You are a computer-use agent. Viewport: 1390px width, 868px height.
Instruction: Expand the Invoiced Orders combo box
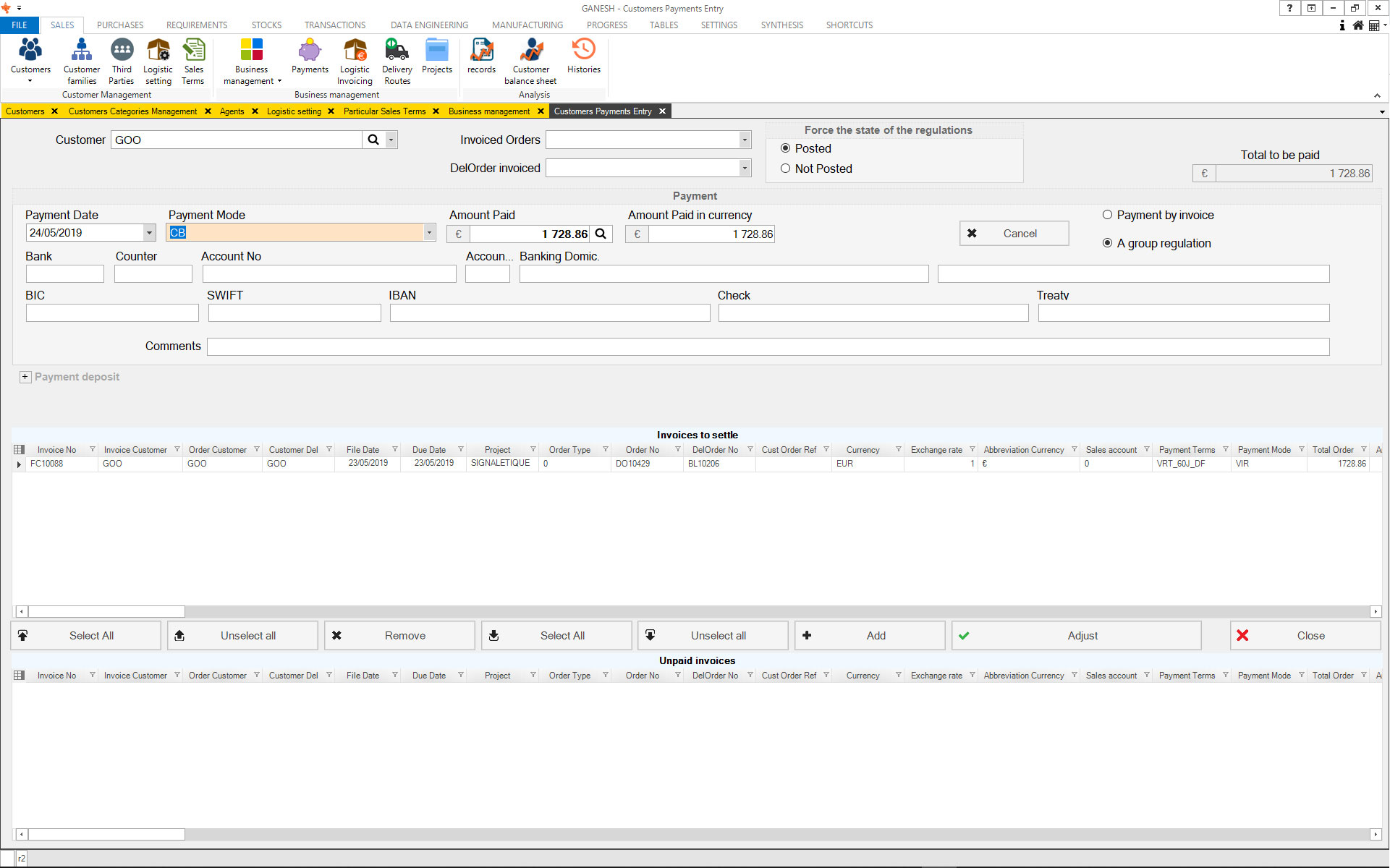point(745,140)
